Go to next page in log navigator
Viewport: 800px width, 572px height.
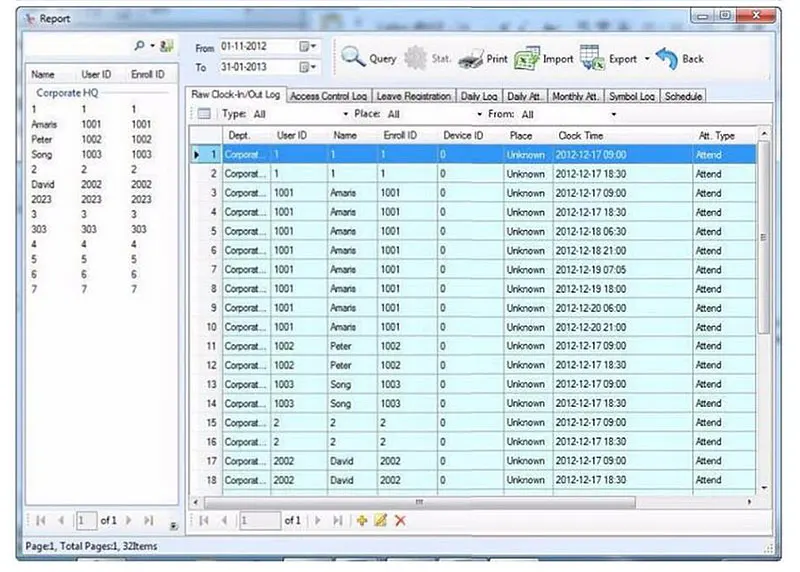pos(318,520)
